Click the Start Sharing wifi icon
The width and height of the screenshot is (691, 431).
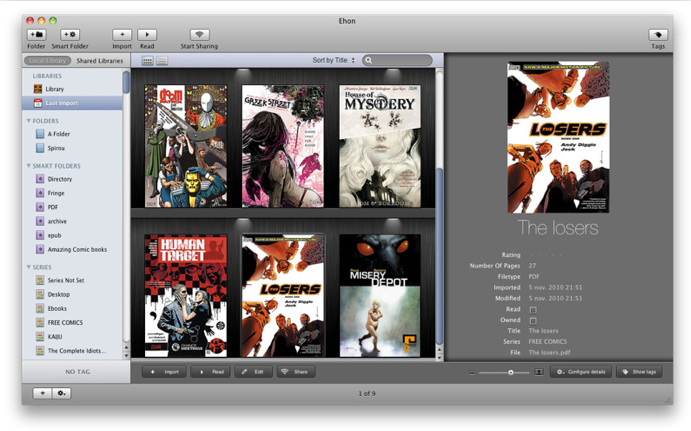[x=199, y=34]
